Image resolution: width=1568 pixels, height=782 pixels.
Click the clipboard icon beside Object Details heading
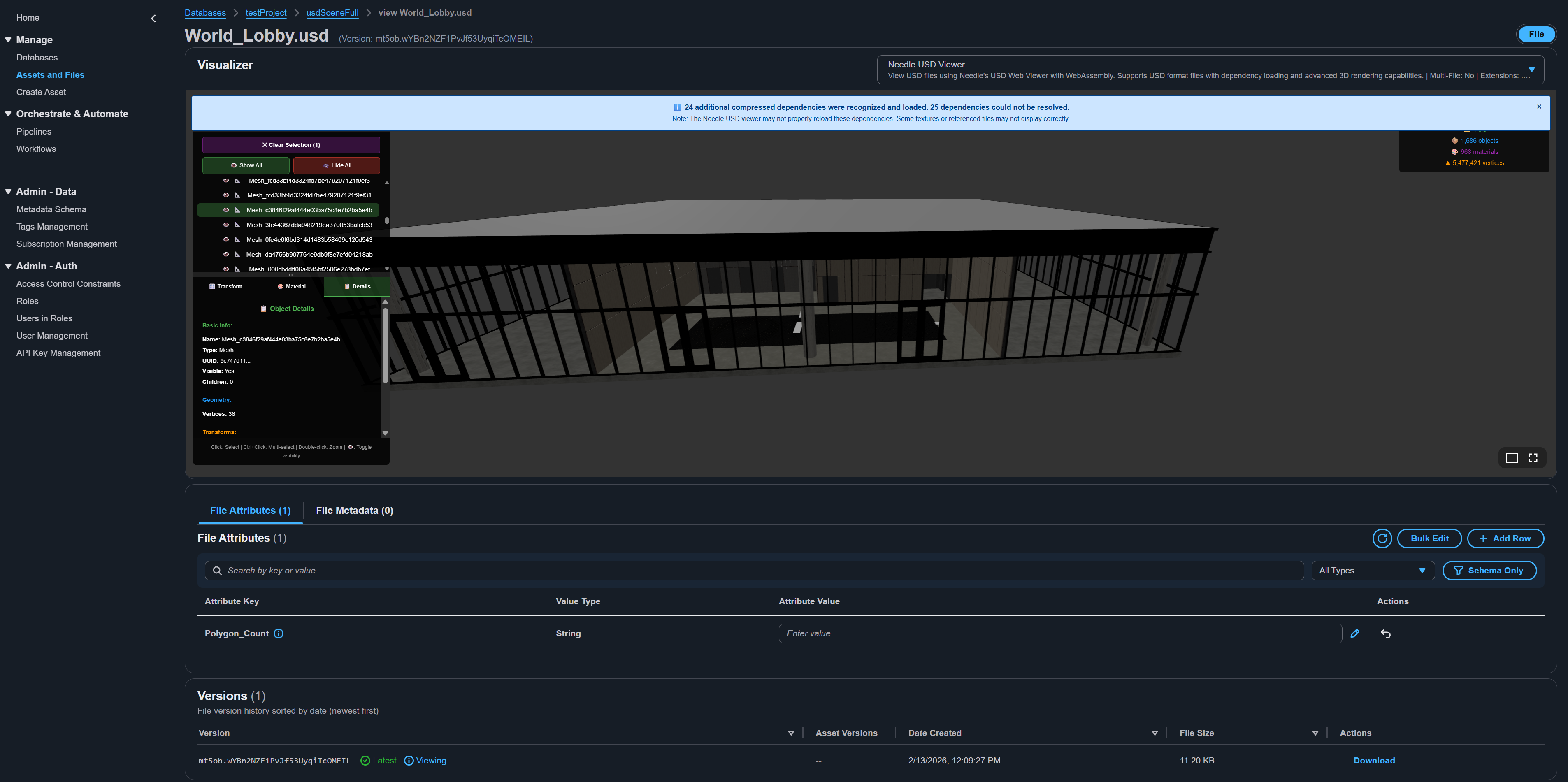[264, 309]
